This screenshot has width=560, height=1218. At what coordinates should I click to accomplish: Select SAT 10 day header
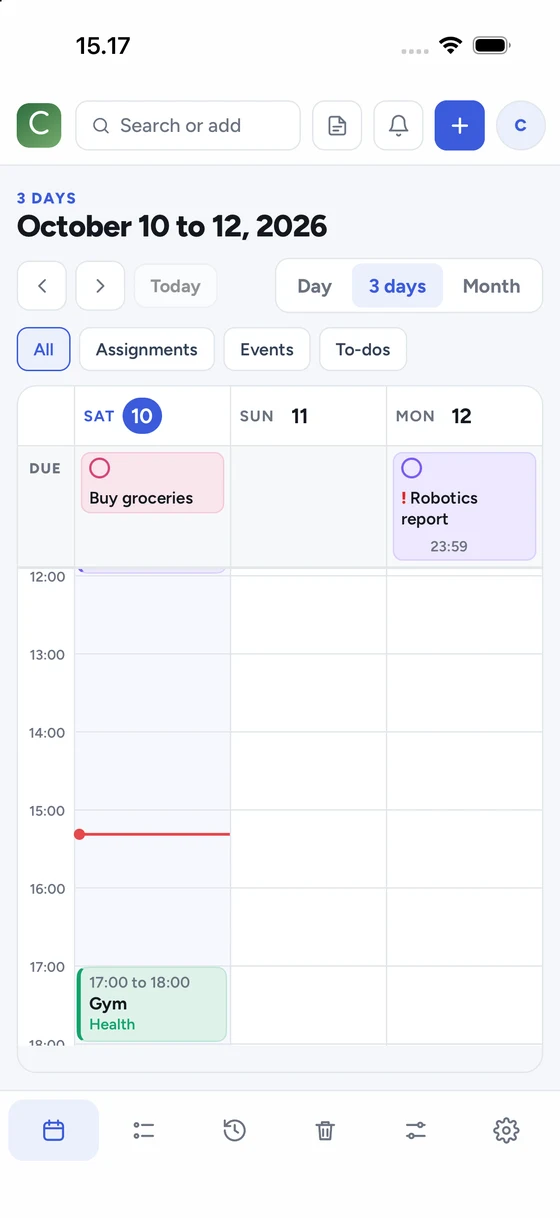[152, 416]
